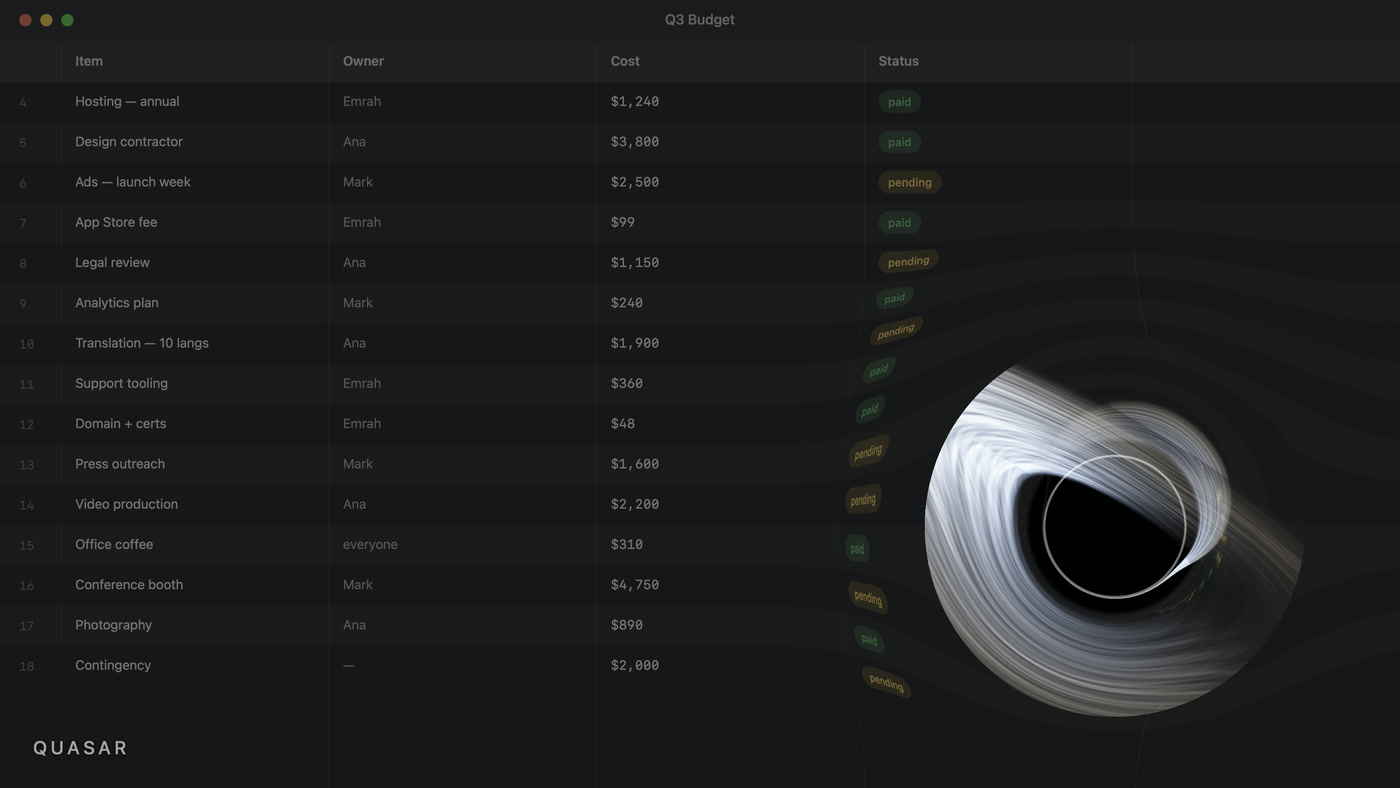1400x788 pixels.
Task: Click the pending badge for Translation row
Action: 896,331
